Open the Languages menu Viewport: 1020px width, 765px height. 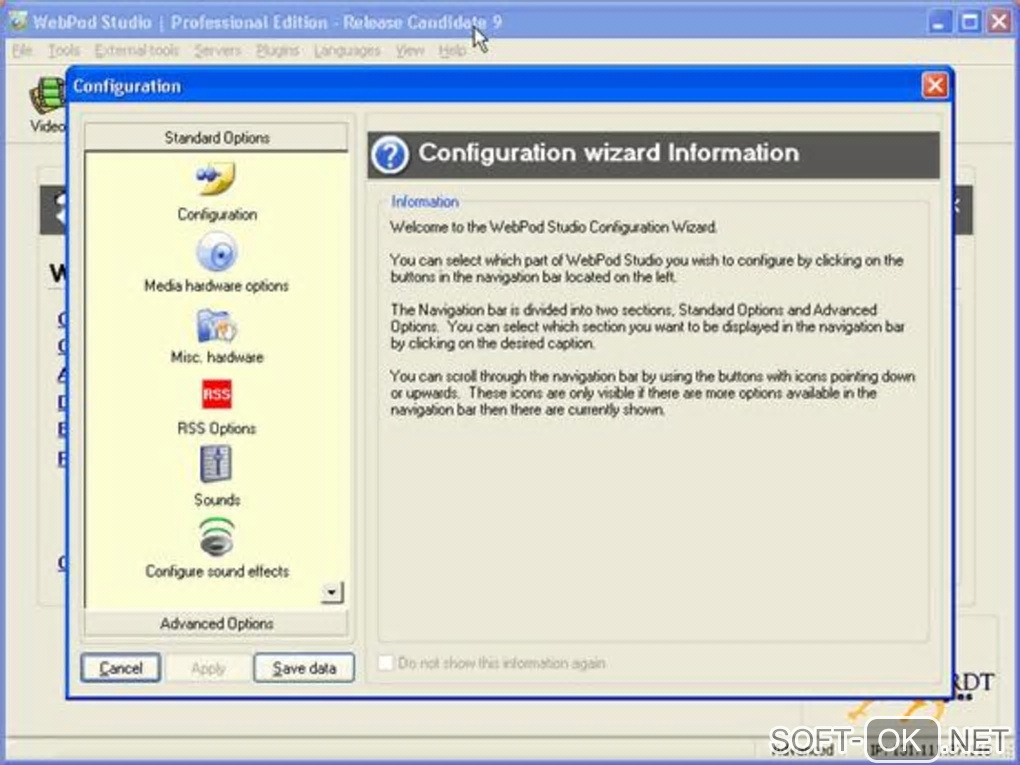[x=347, y=50]
